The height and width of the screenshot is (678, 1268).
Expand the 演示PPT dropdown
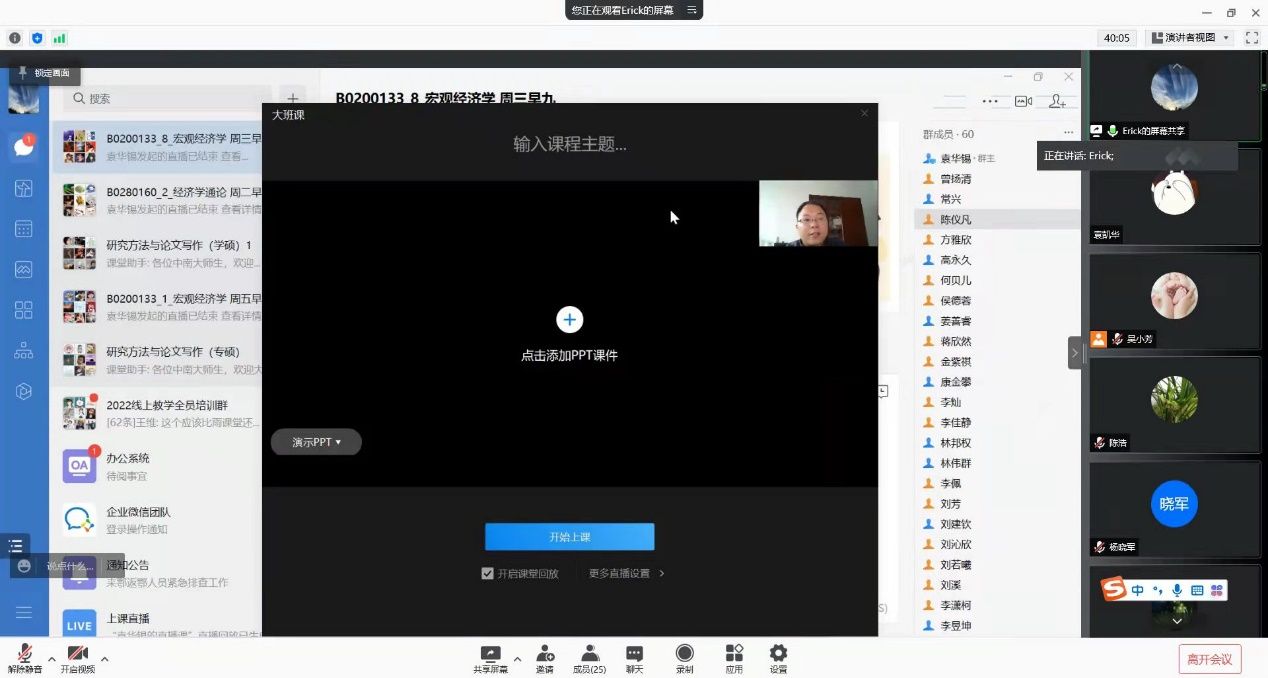coord(316,442)
